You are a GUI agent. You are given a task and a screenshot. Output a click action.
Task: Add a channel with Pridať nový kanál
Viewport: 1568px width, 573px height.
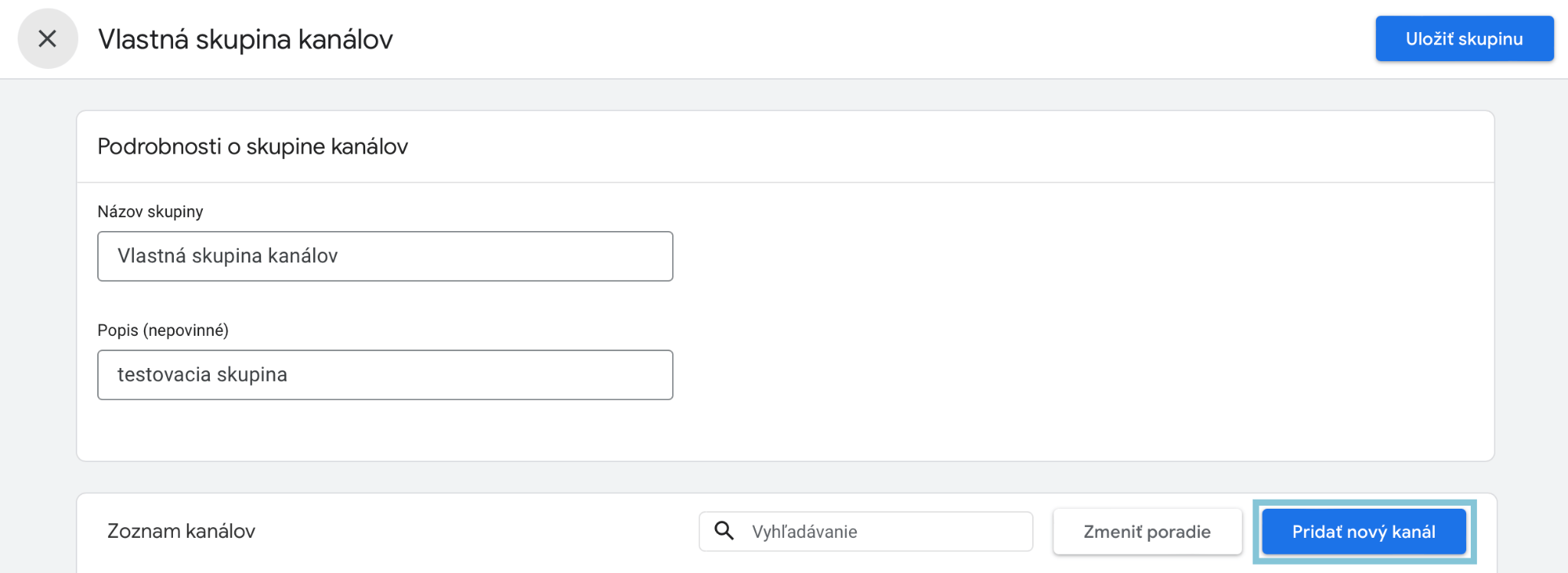click(1364, 532)
